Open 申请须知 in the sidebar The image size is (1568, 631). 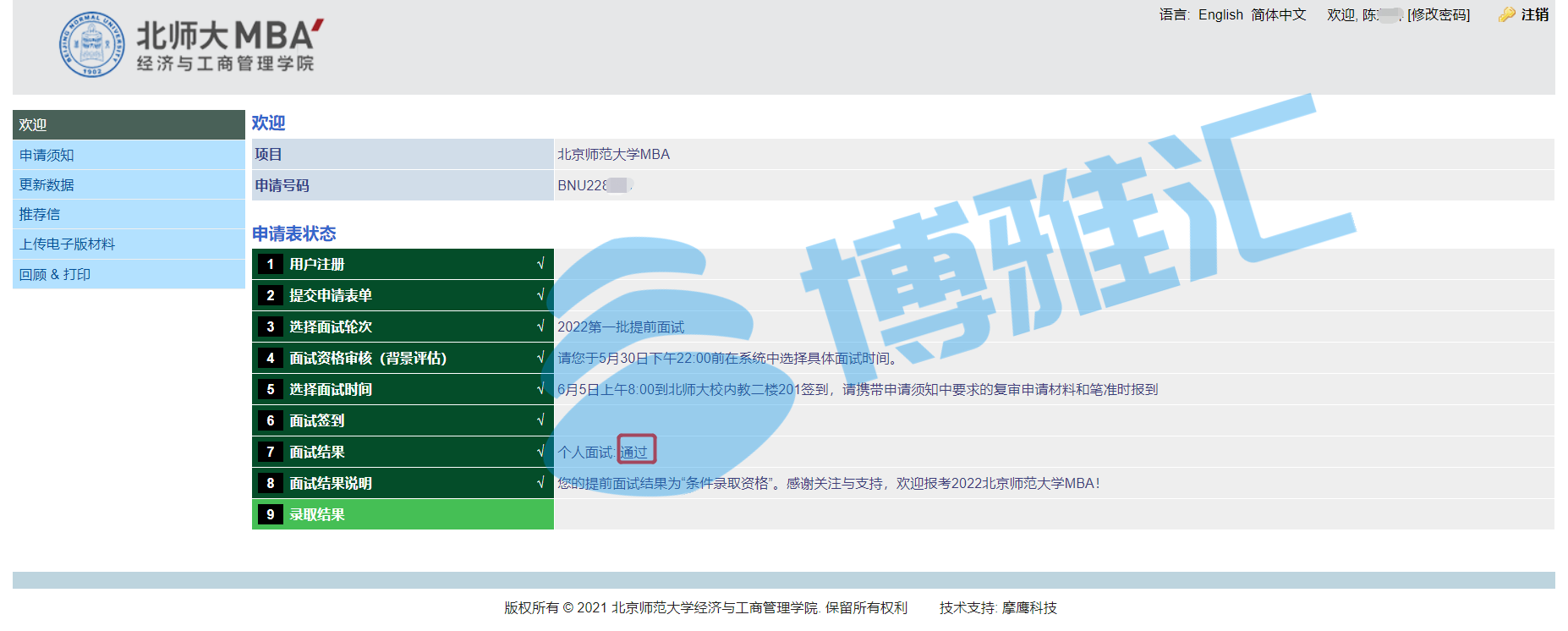point(129,155)
